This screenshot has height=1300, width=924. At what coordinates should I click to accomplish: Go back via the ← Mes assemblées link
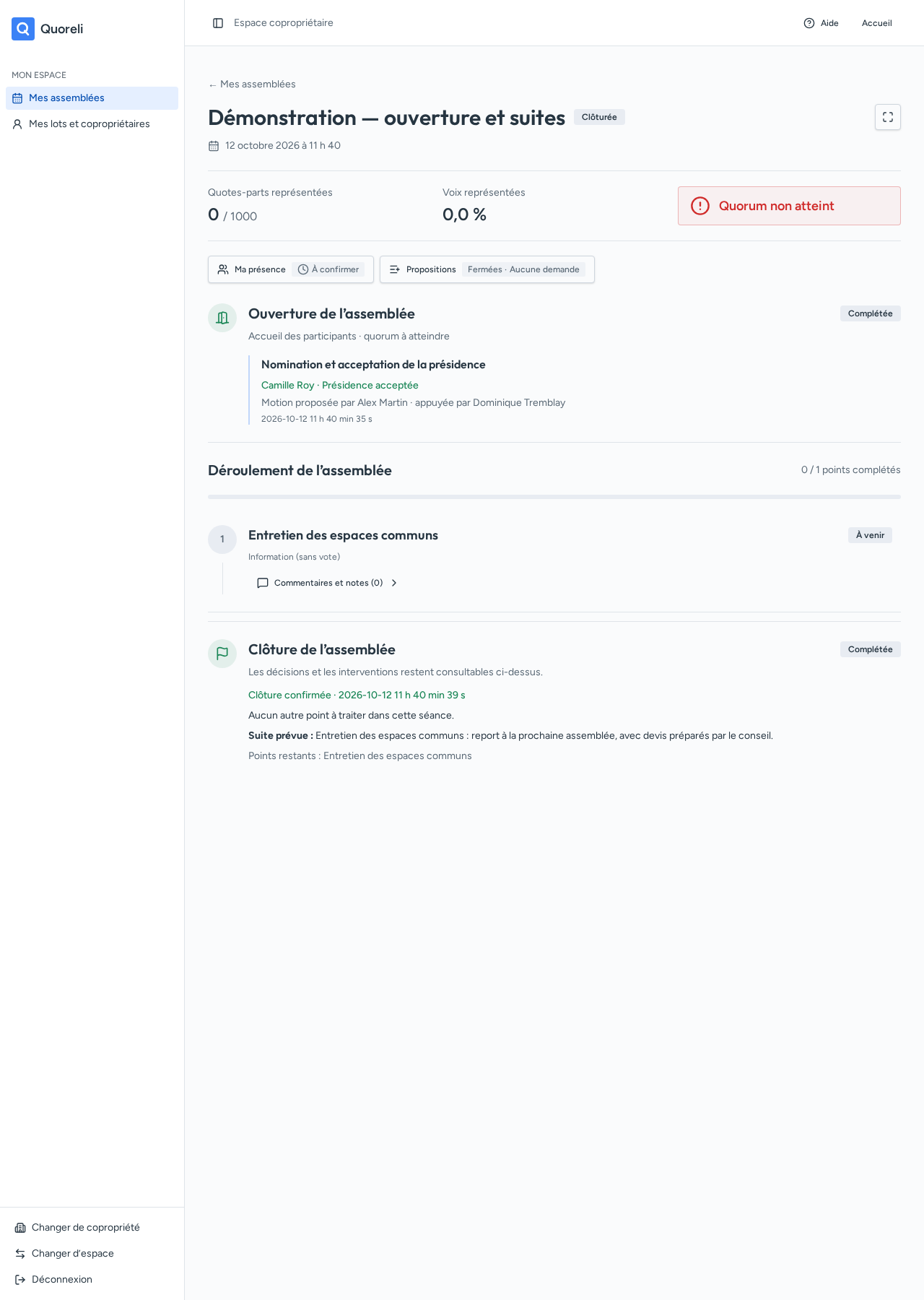252,84
